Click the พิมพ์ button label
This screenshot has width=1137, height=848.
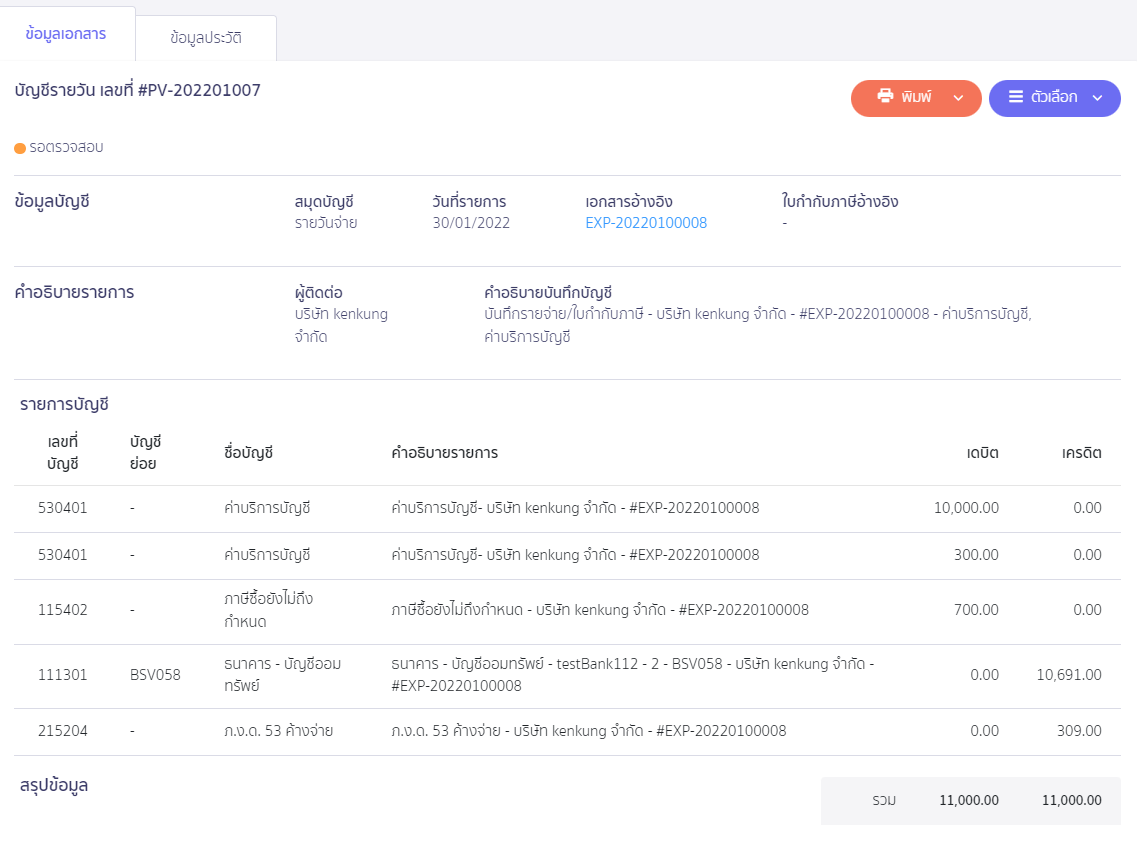917,97
